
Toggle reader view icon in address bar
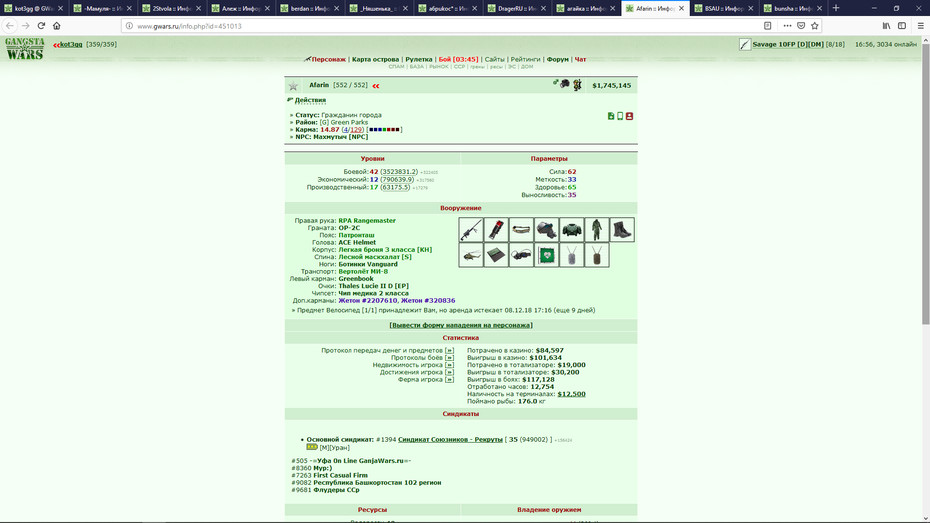767,25
